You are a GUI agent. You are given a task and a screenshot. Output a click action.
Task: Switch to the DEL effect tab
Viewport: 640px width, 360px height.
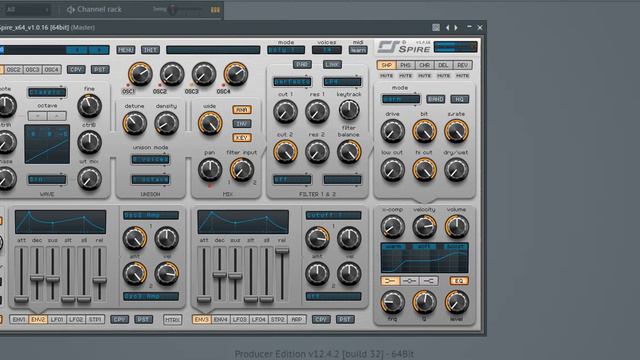coord(443,65)
